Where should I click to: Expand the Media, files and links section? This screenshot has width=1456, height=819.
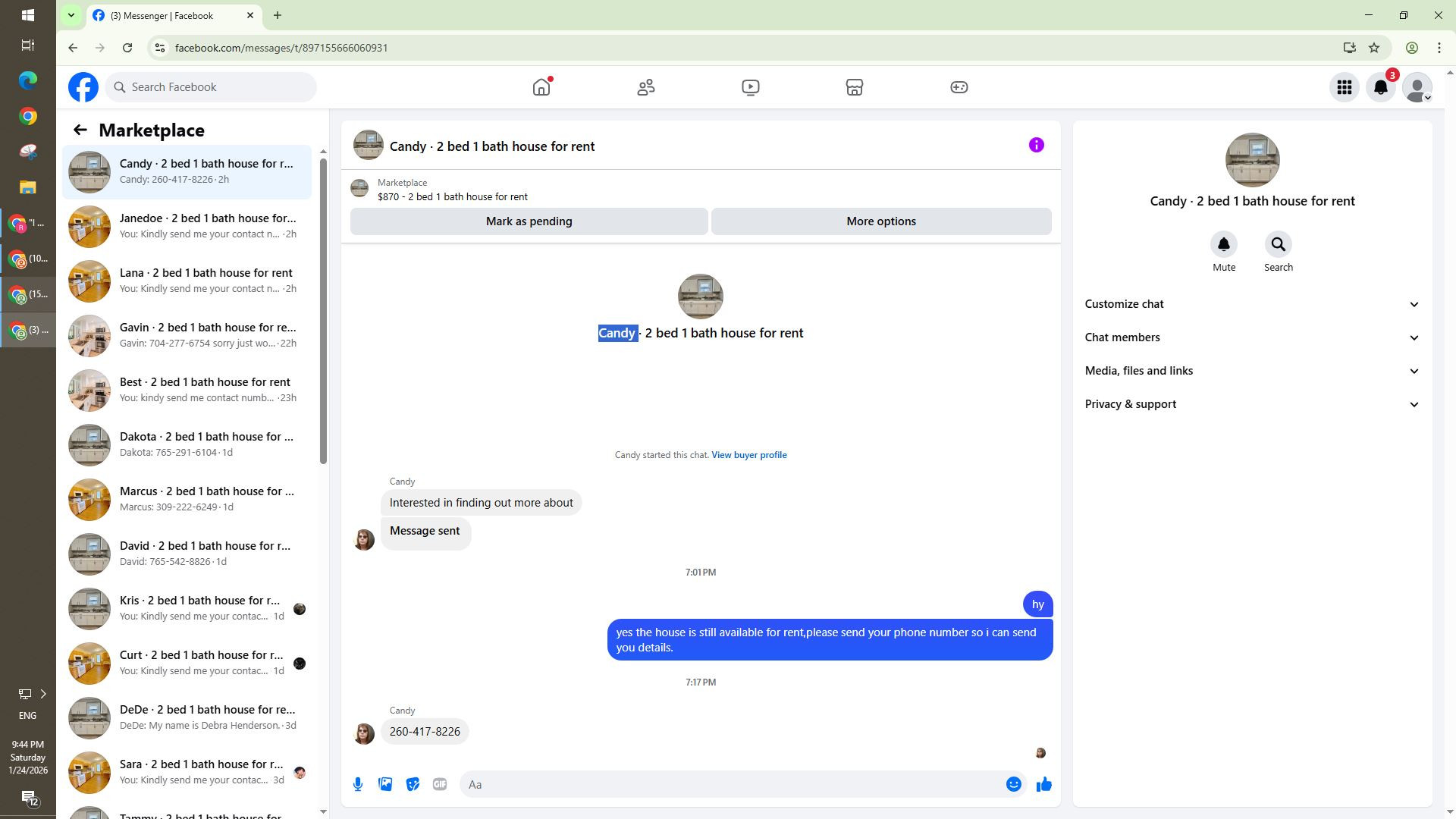1251,371
